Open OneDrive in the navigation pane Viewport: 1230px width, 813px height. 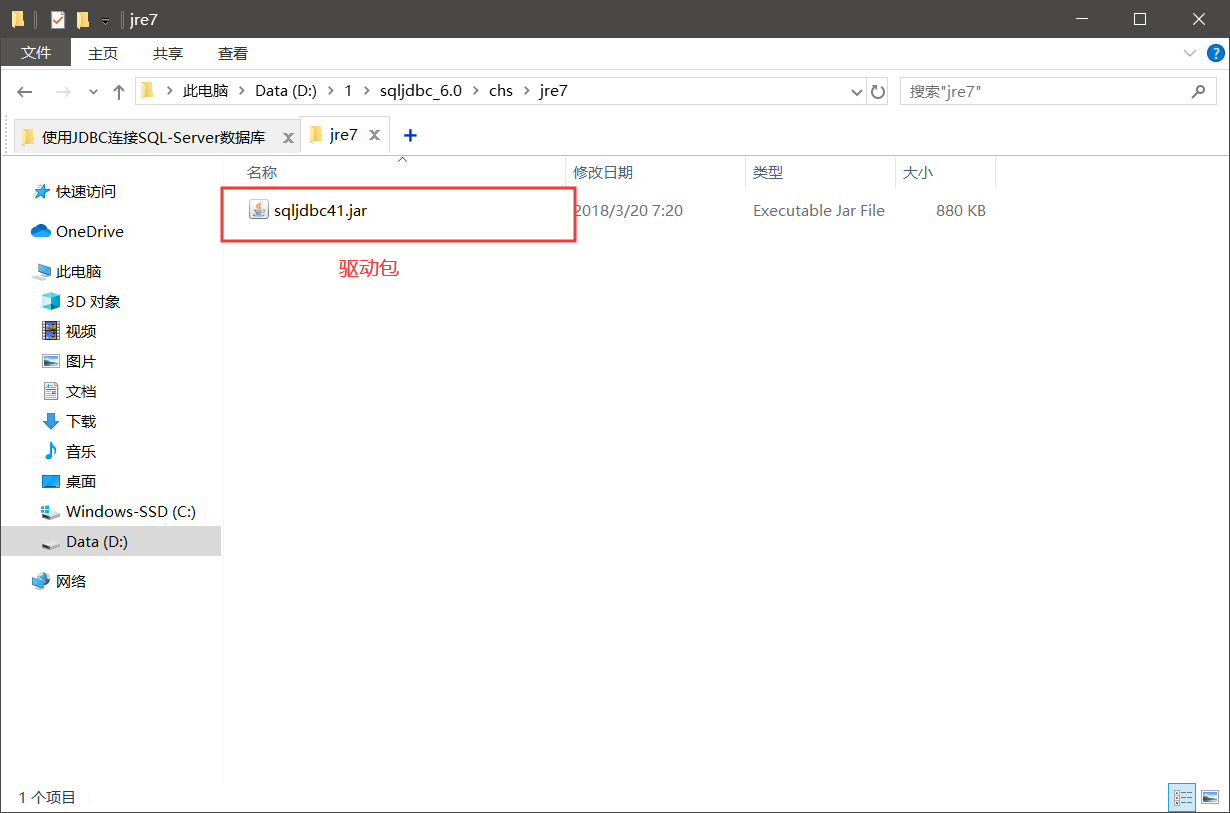90,231
